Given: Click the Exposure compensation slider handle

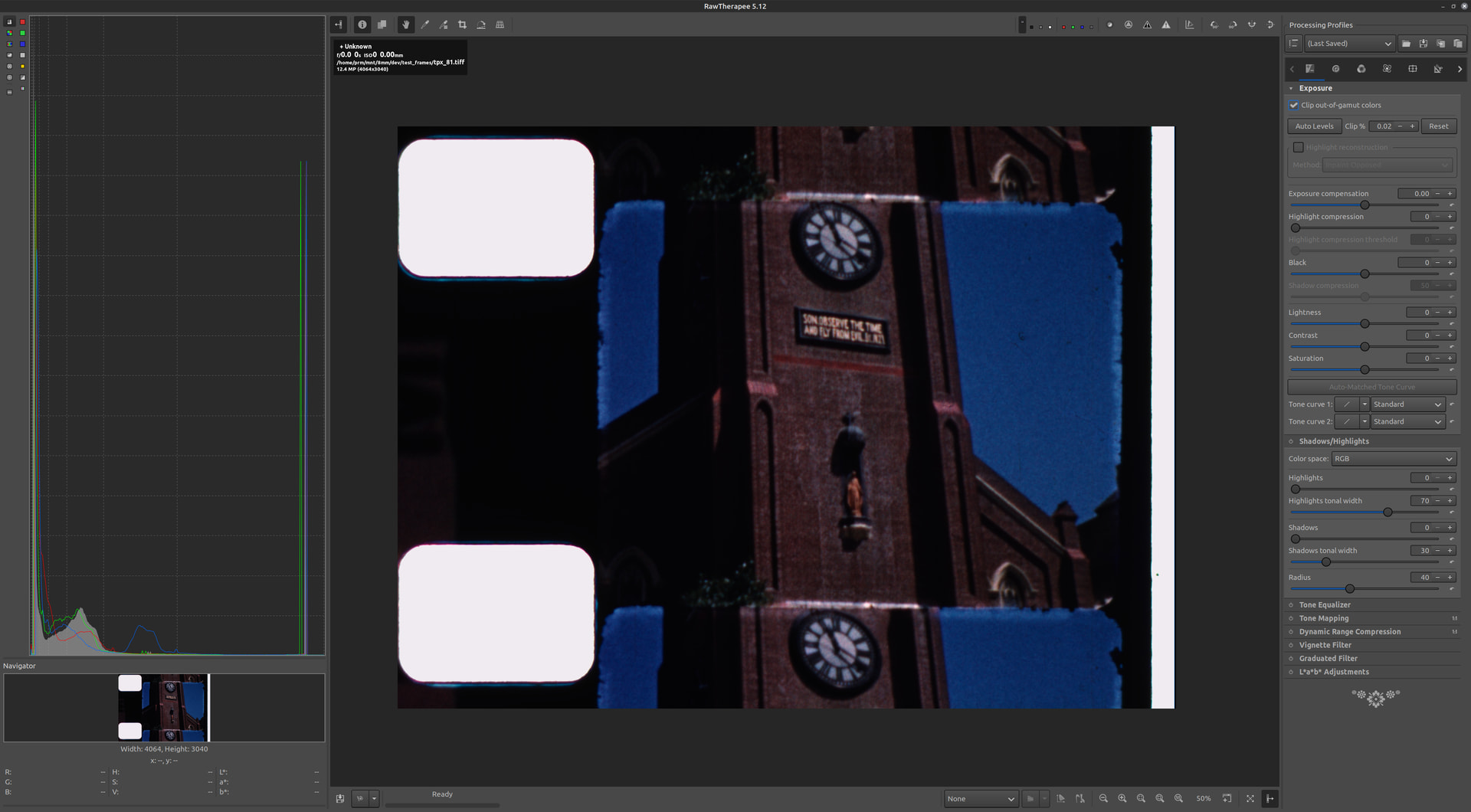Looking at the screenshot, I should (x=1365, y=205).
